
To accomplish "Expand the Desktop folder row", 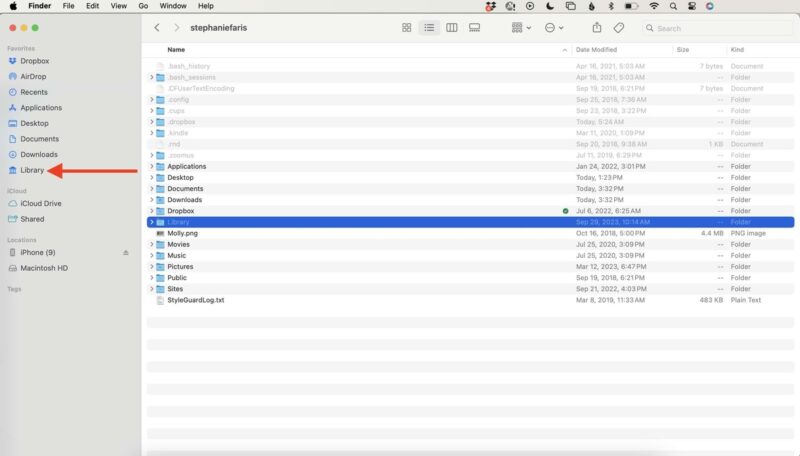I will point(152,178).
